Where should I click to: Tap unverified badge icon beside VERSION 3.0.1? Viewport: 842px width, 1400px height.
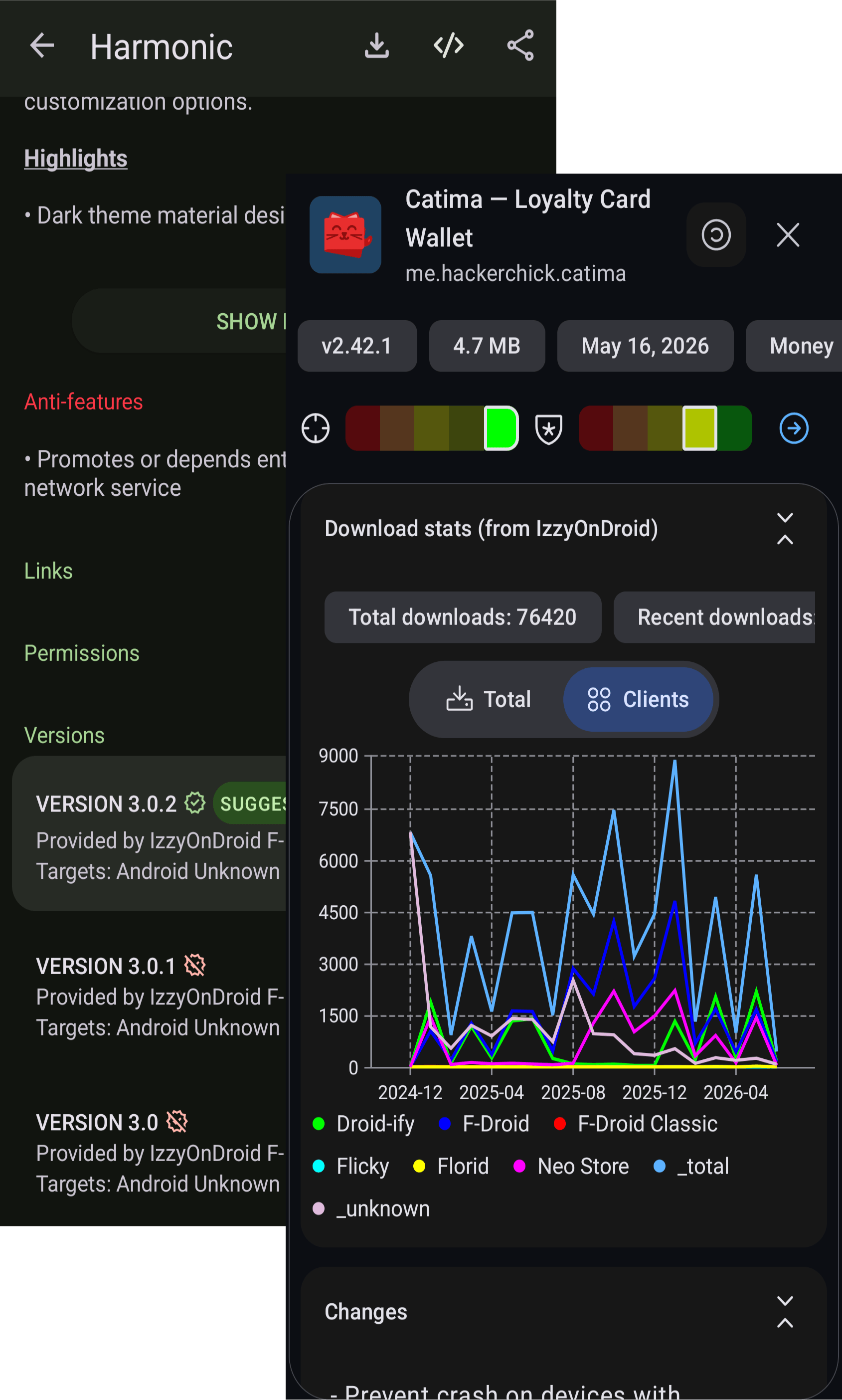click(194, 965)
